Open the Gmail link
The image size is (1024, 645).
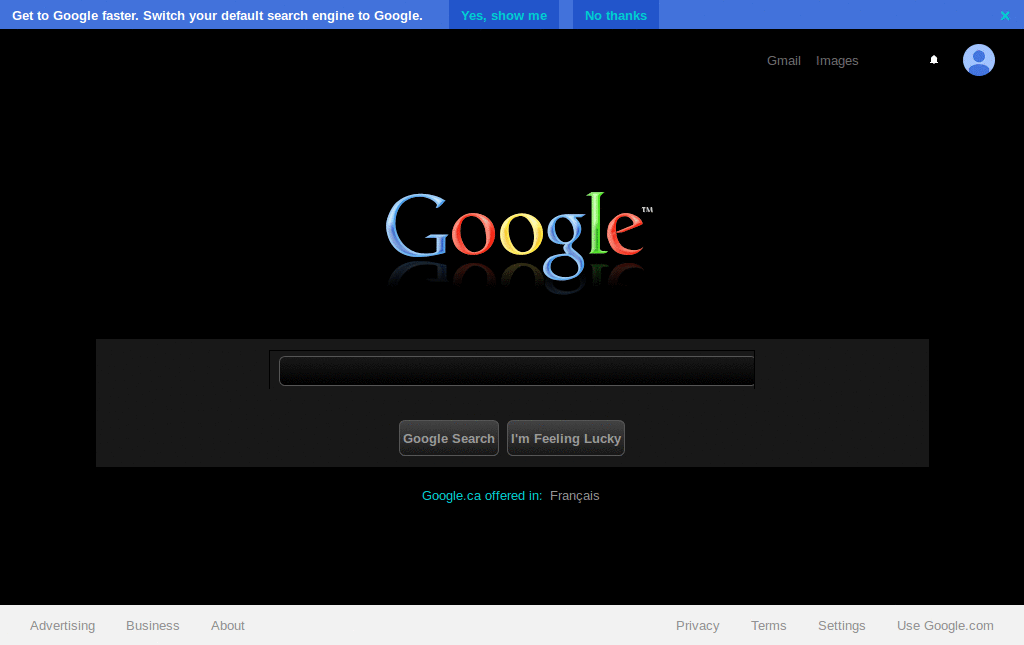pos(784,61)
